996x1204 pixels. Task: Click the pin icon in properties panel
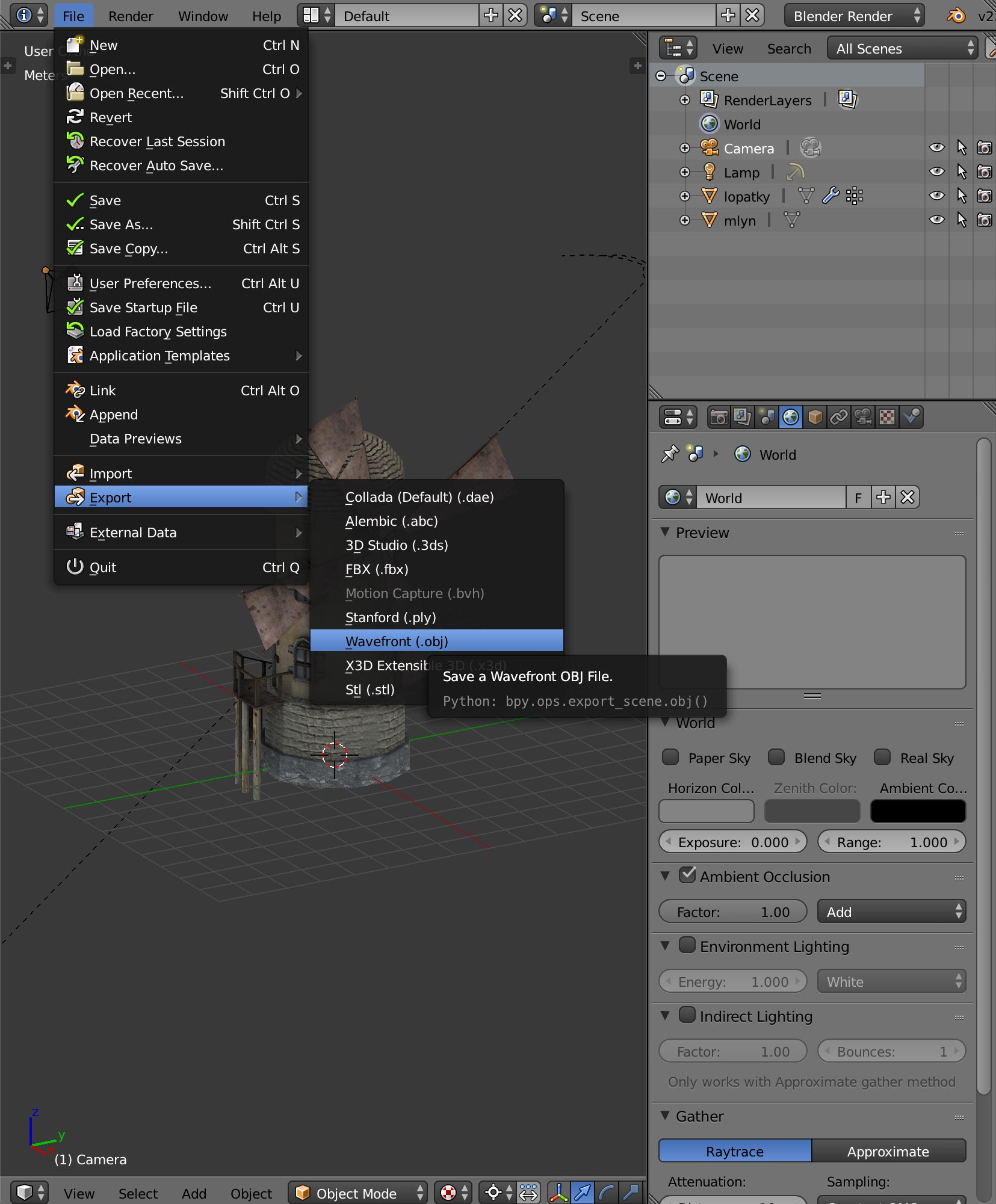pyautogui.click(x=670, y=454)
